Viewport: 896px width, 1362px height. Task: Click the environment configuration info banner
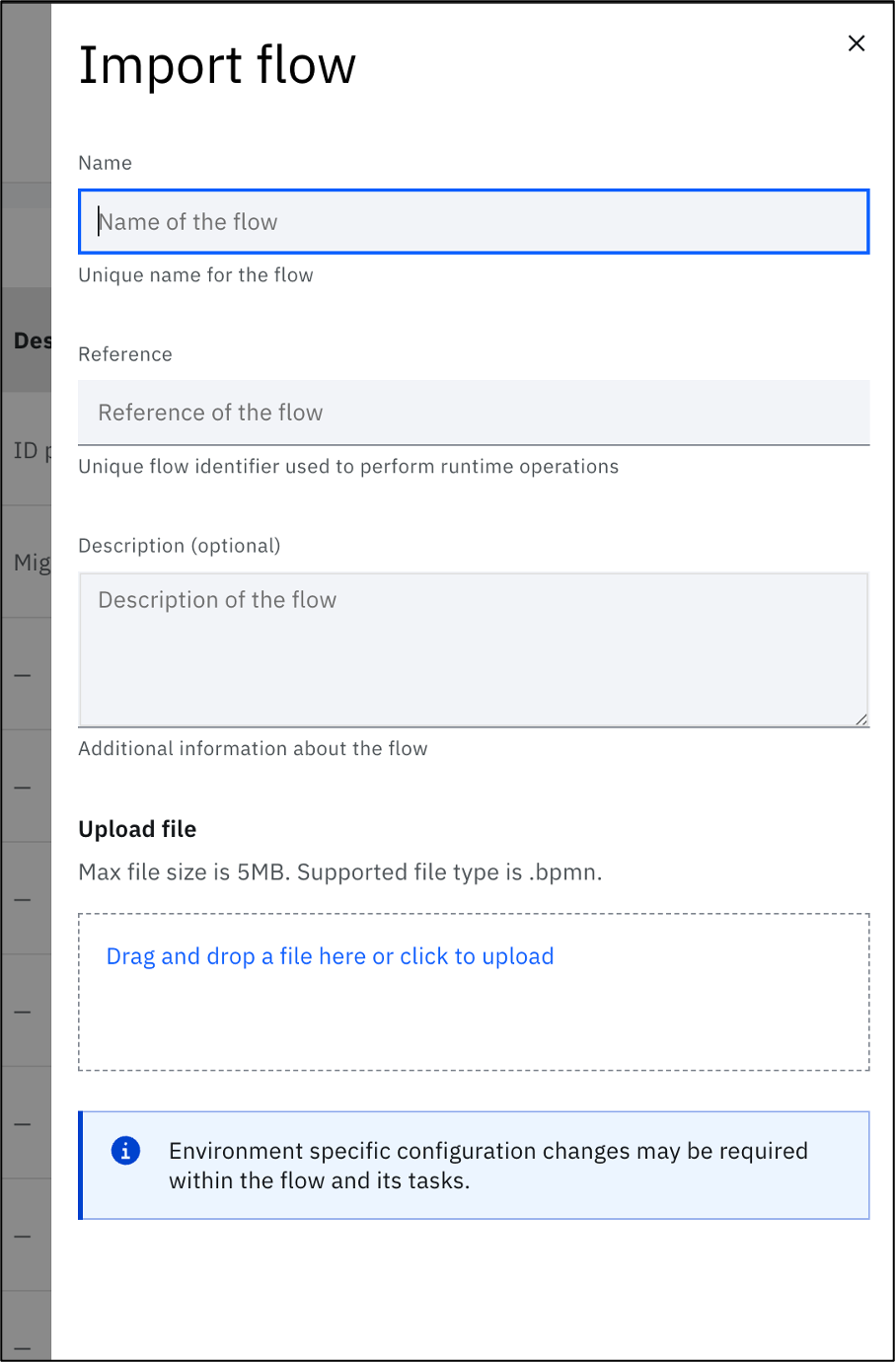tap(474, 1165)
